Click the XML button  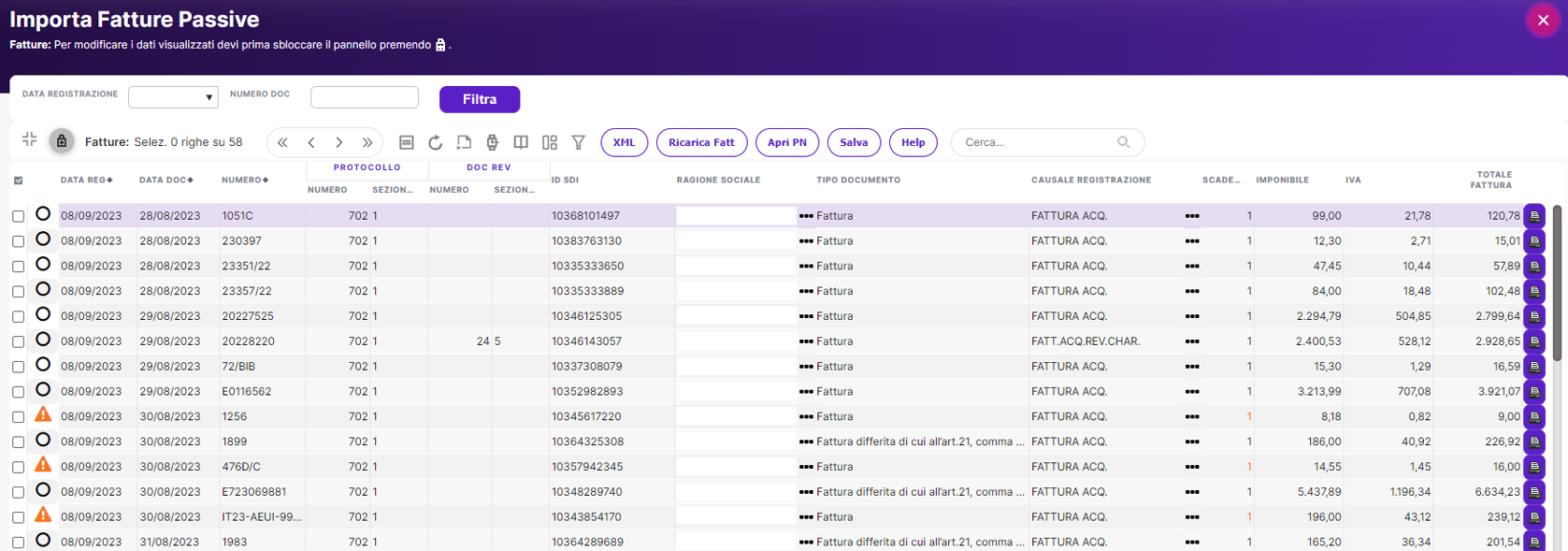point(624,142)
